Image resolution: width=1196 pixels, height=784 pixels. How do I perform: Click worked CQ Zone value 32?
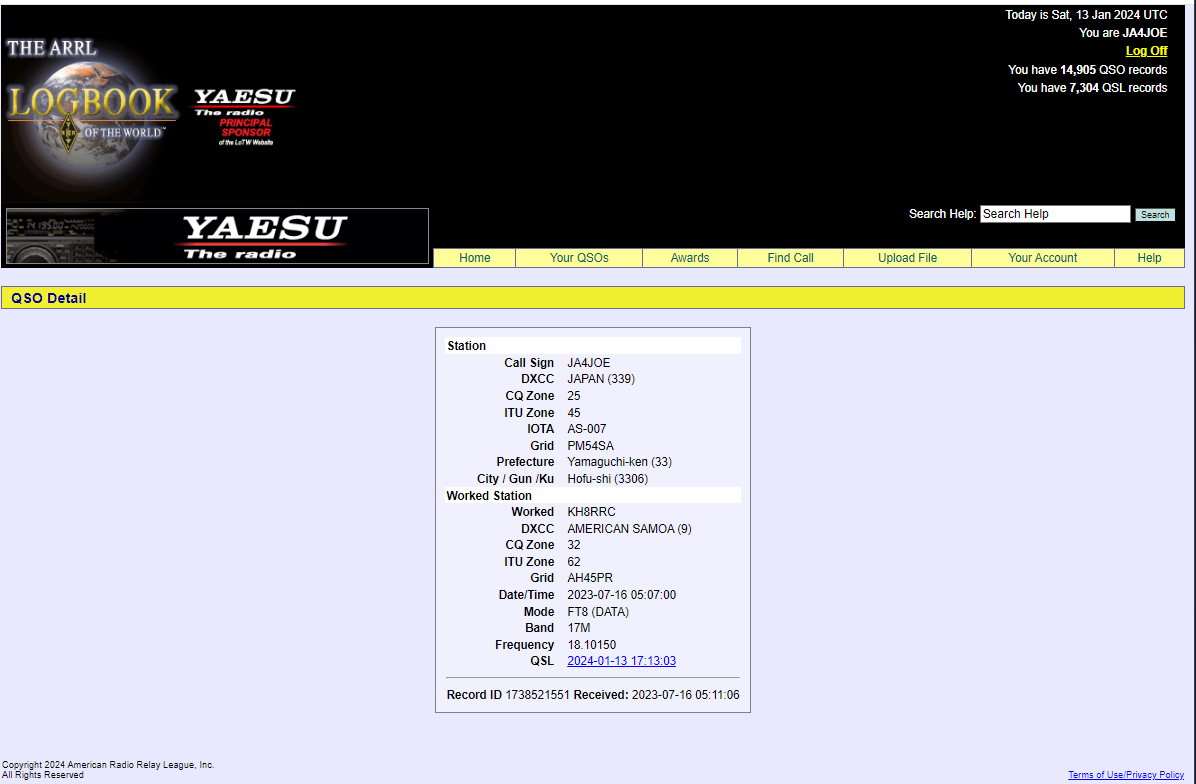[574, 545]
